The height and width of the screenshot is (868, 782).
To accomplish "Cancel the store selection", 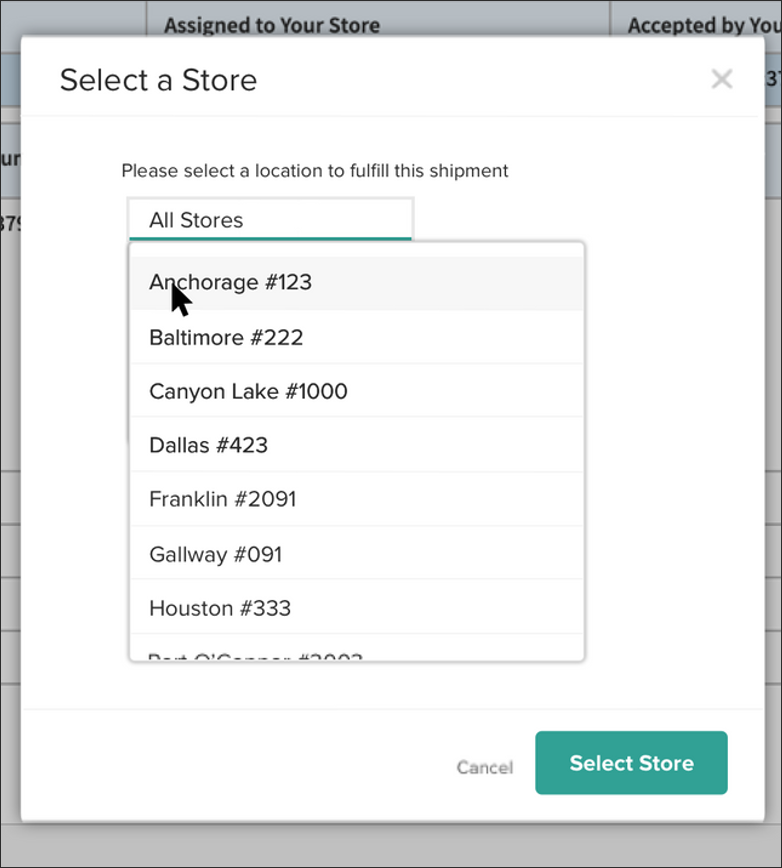I will 485,768.
